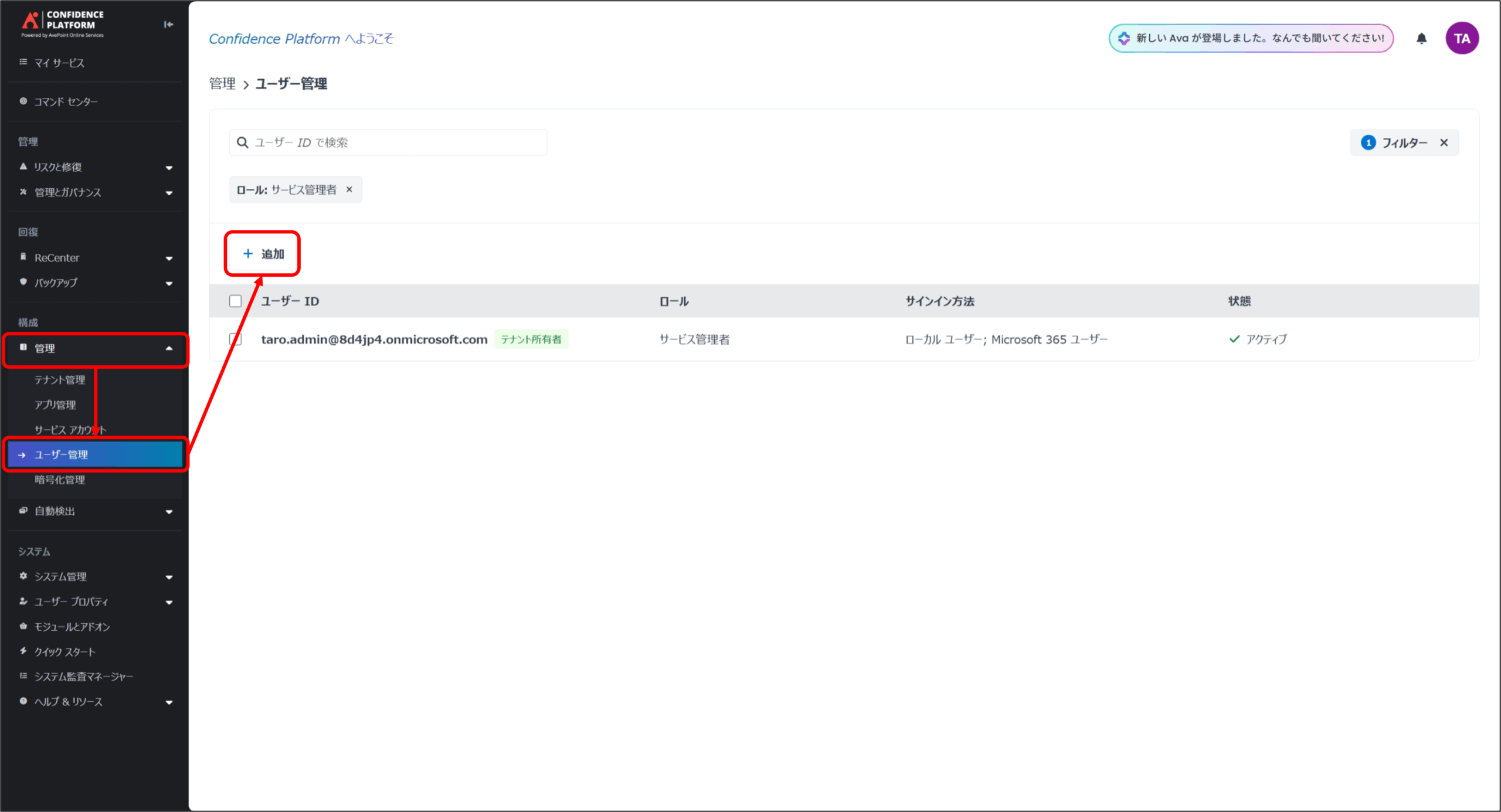Clear the filter with the X icon

(1444, 142)
